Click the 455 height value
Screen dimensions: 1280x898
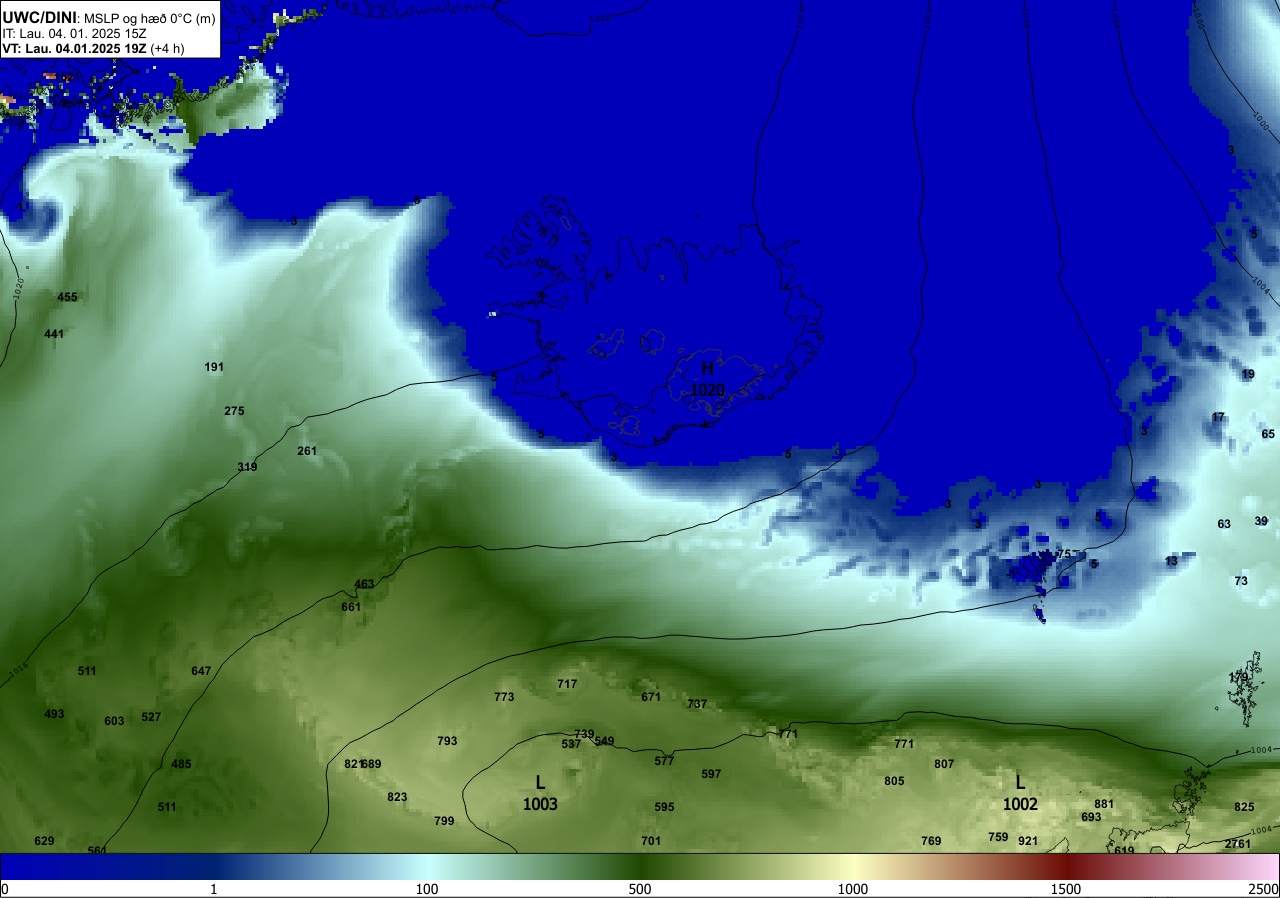(x=67, y=297)
